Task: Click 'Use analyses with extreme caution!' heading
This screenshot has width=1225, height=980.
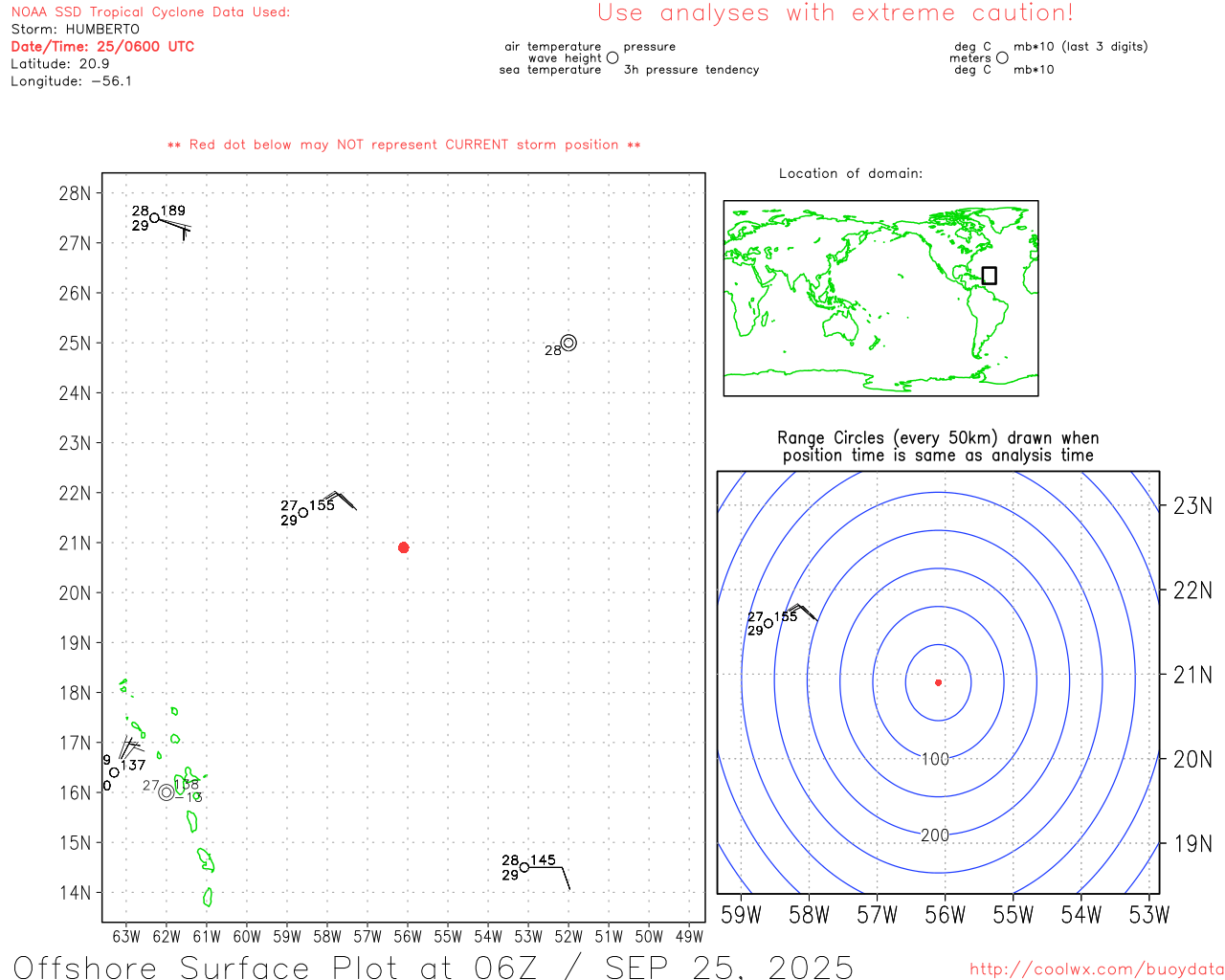Action: tap(835, 12)
